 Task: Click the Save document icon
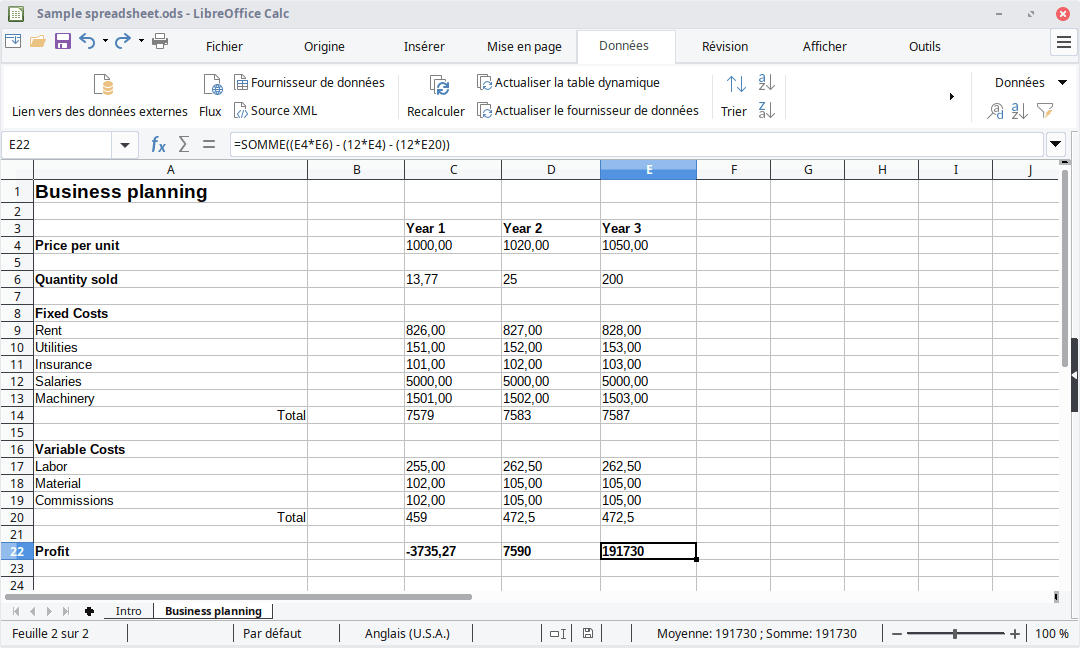point(63,41)
